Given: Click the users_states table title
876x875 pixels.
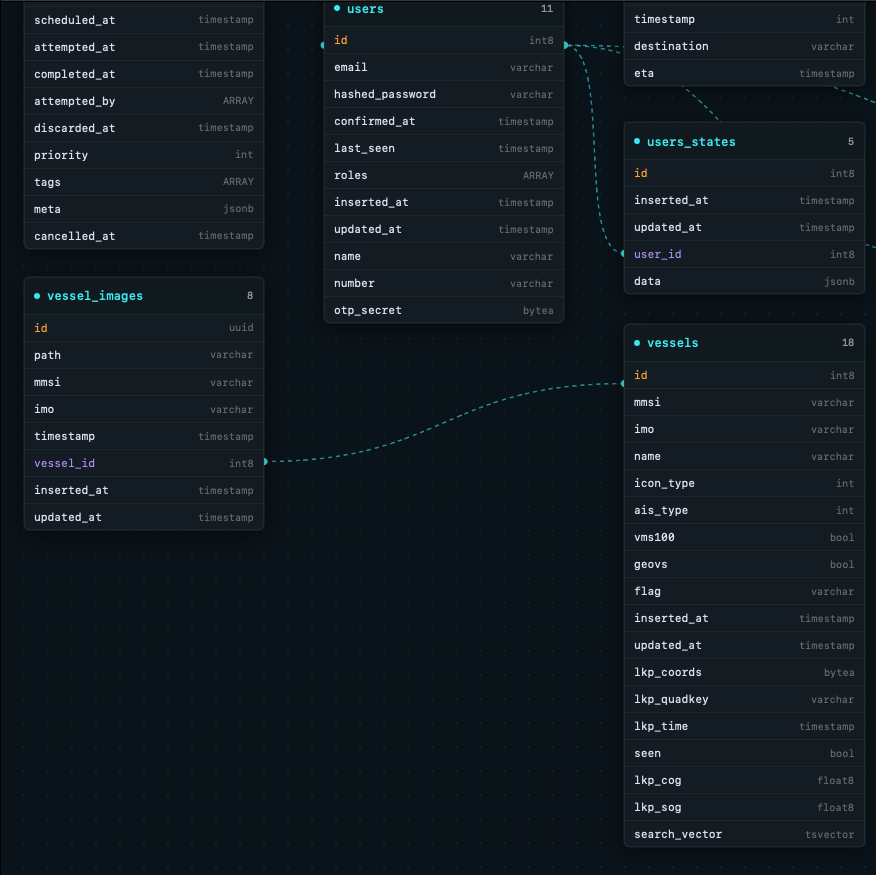Looking at the screenshot, I should pyautogui.click(x=691, y=142).
